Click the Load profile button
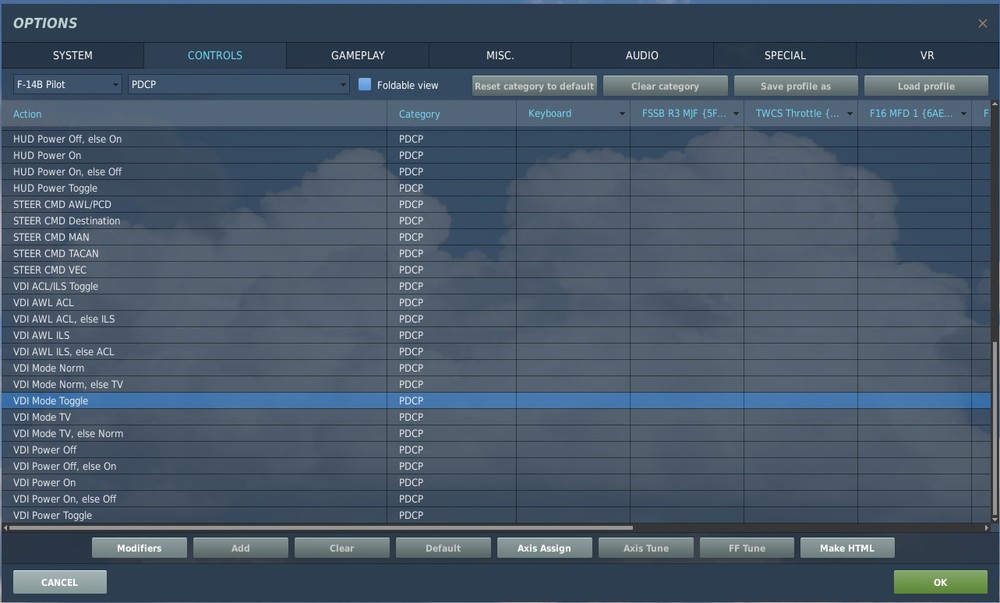This screenshot has height=603, width=1000. (926, 86)
